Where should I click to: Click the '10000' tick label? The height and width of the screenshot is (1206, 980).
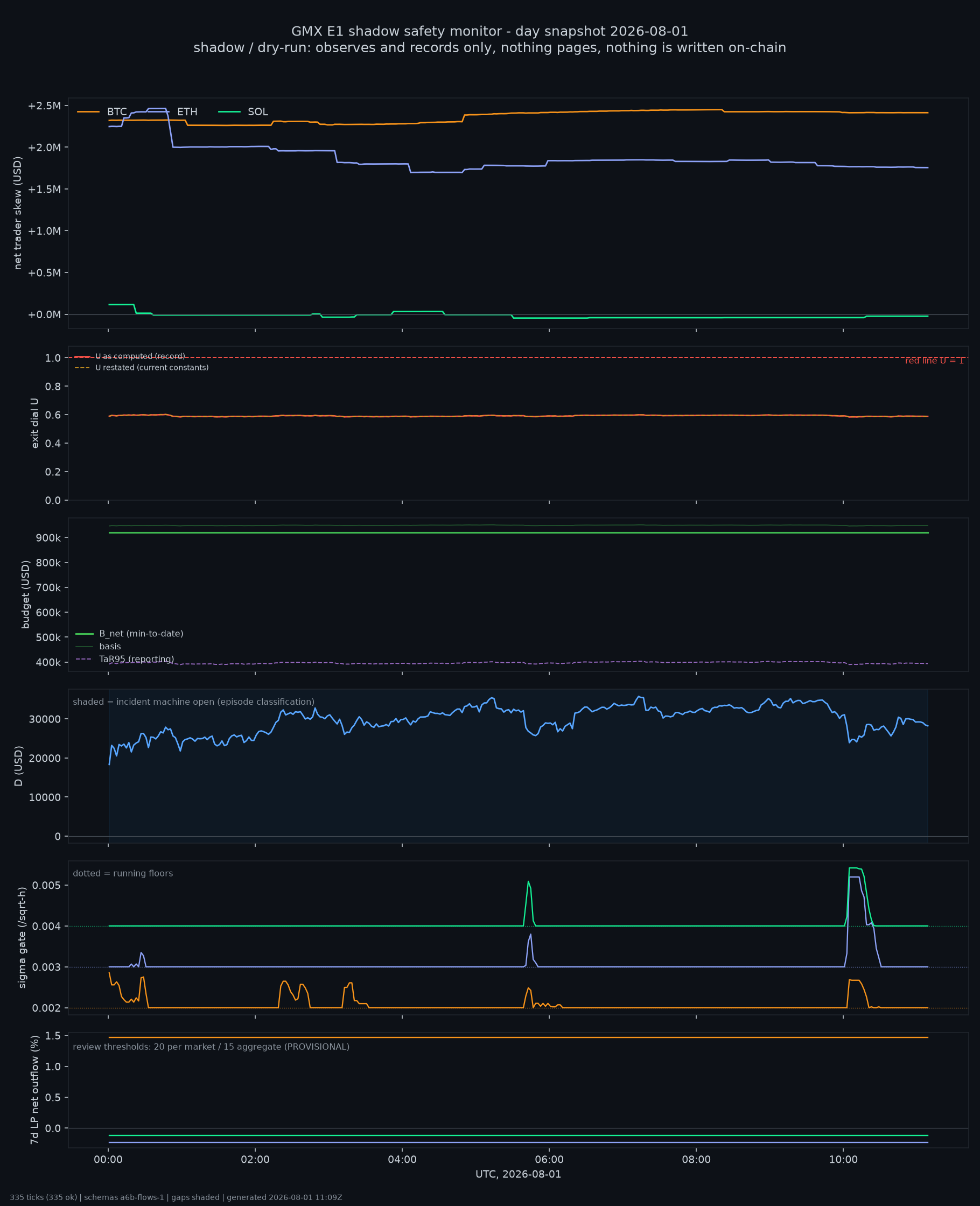(x=46, y=797)
